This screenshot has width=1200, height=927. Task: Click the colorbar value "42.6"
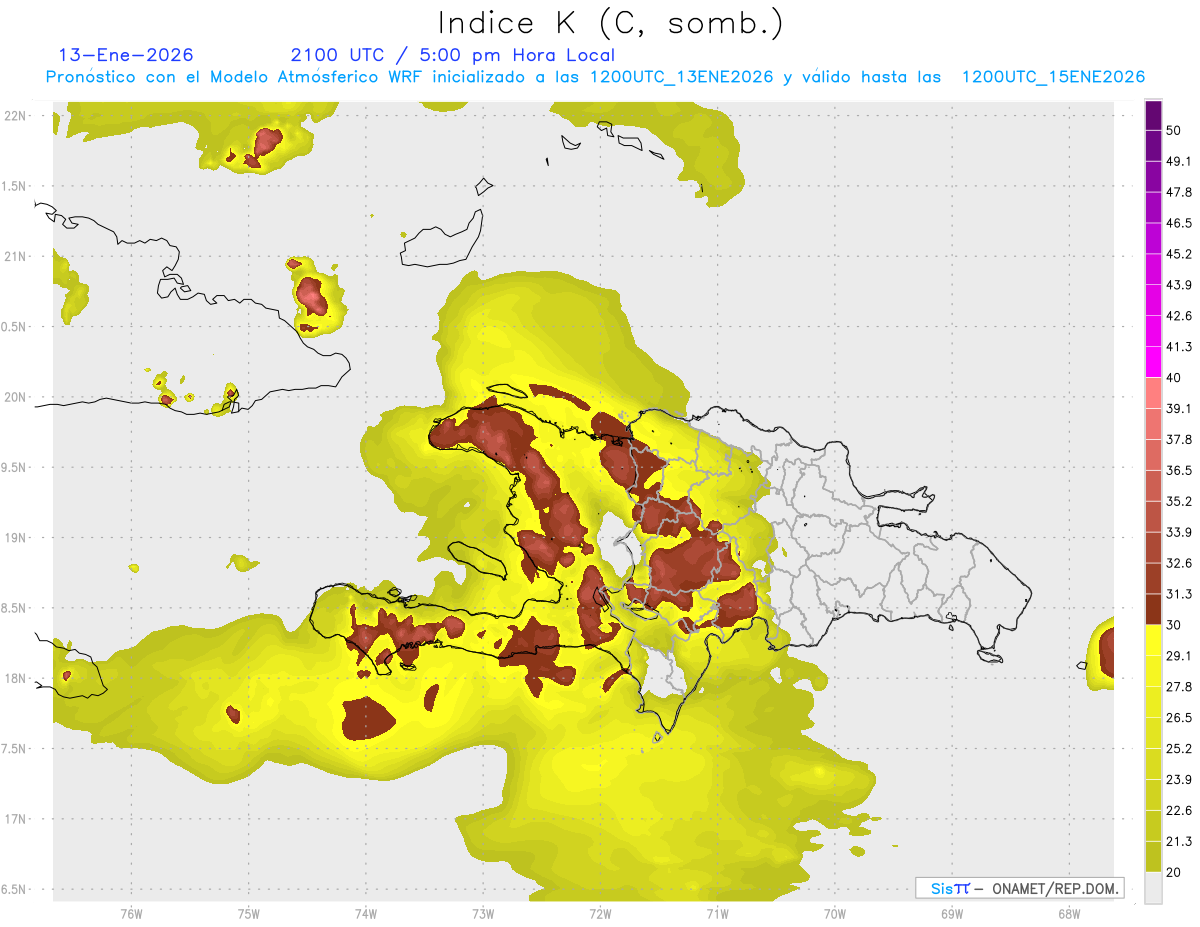[1179, 316]
